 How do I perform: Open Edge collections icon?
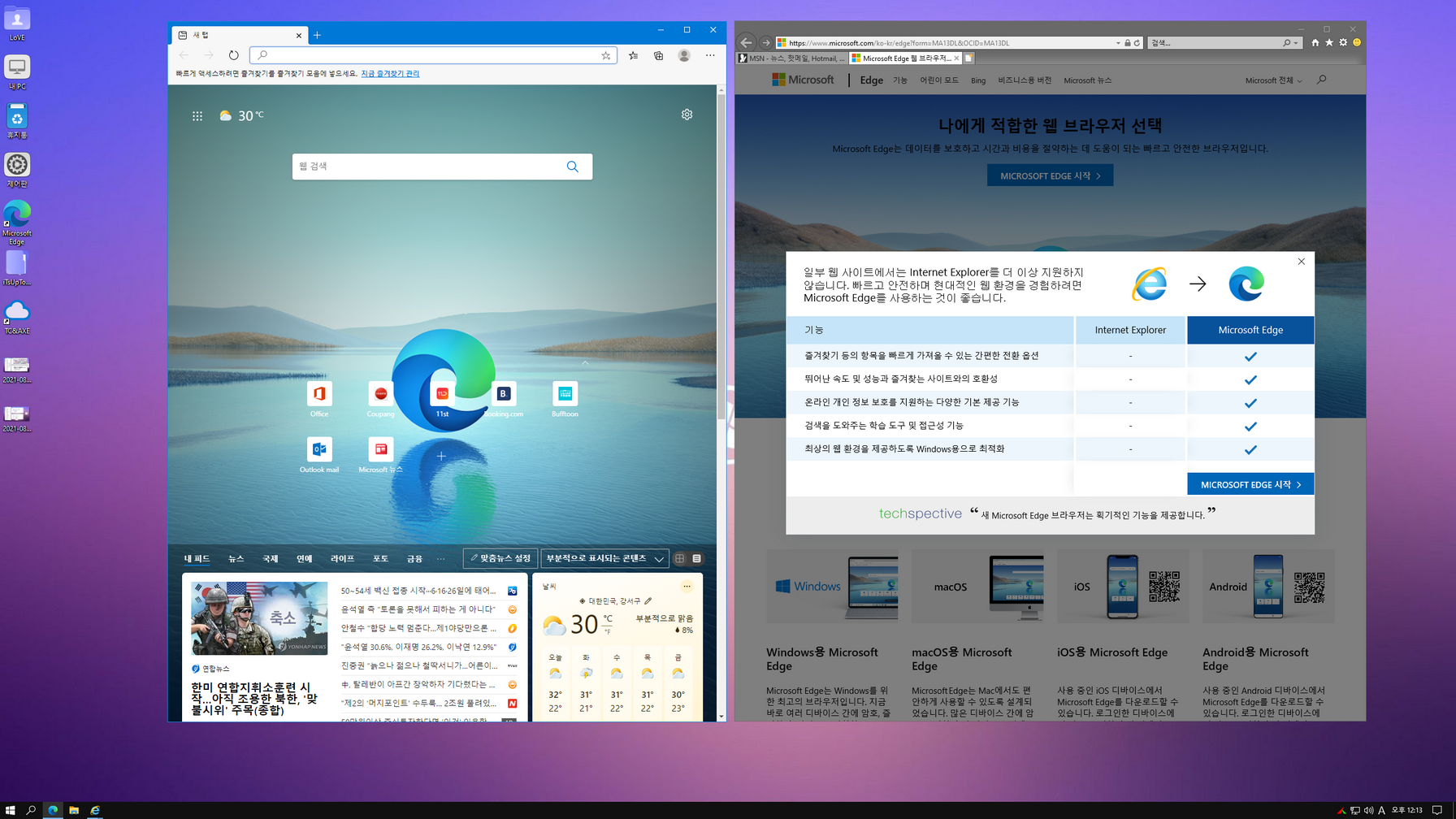click(658, 55)
